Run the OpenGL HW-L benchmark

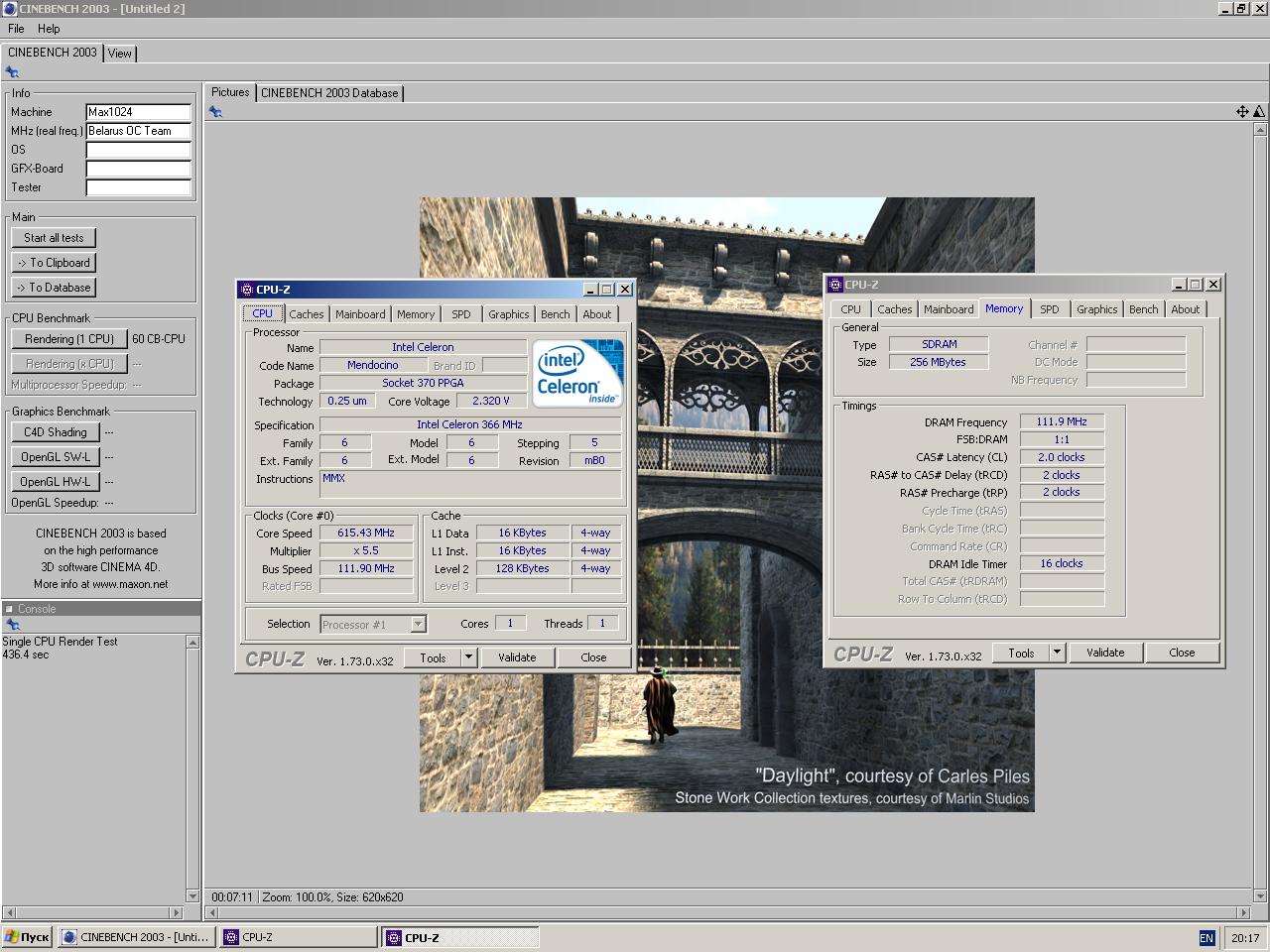point(56,482)
